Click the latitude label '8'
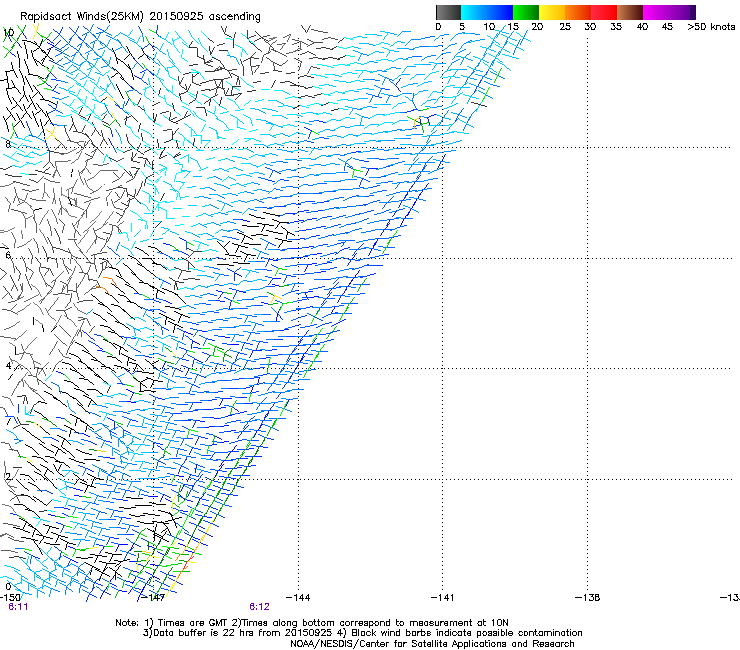The width and height of the screenshot is (740, 650). coord(8,144)
